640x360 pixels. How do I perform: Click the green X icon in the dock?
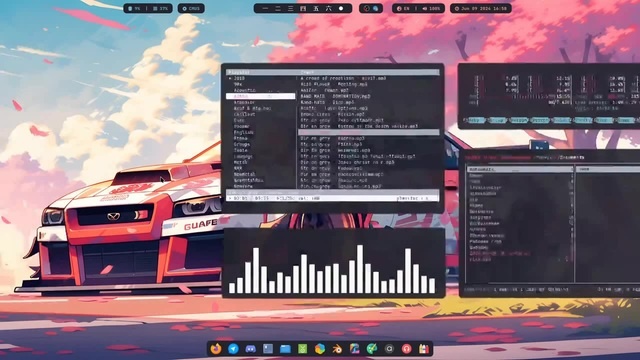click(302, 349)
